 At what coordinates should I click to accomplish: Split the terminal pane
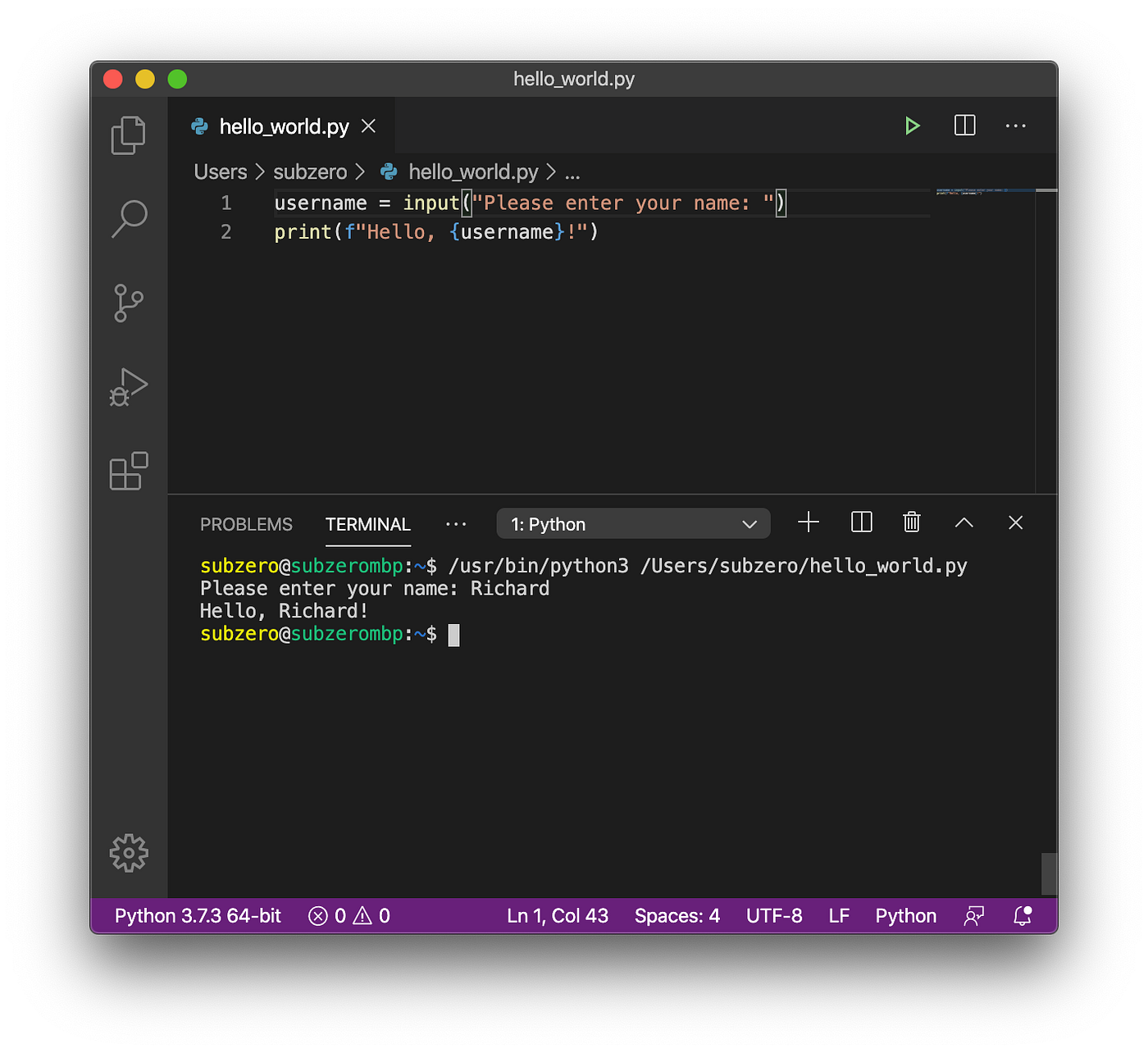click(861, 522)
